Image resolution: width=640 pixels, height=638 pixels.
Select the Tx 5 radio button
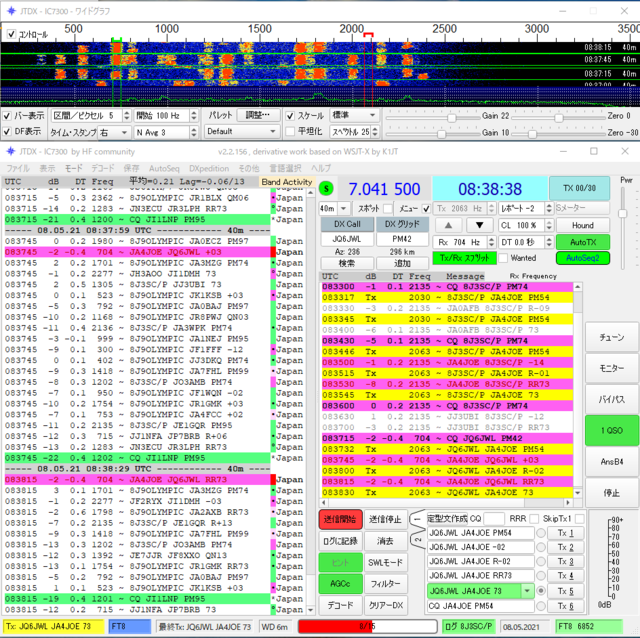pyautogui.click(x=541, y=591)
